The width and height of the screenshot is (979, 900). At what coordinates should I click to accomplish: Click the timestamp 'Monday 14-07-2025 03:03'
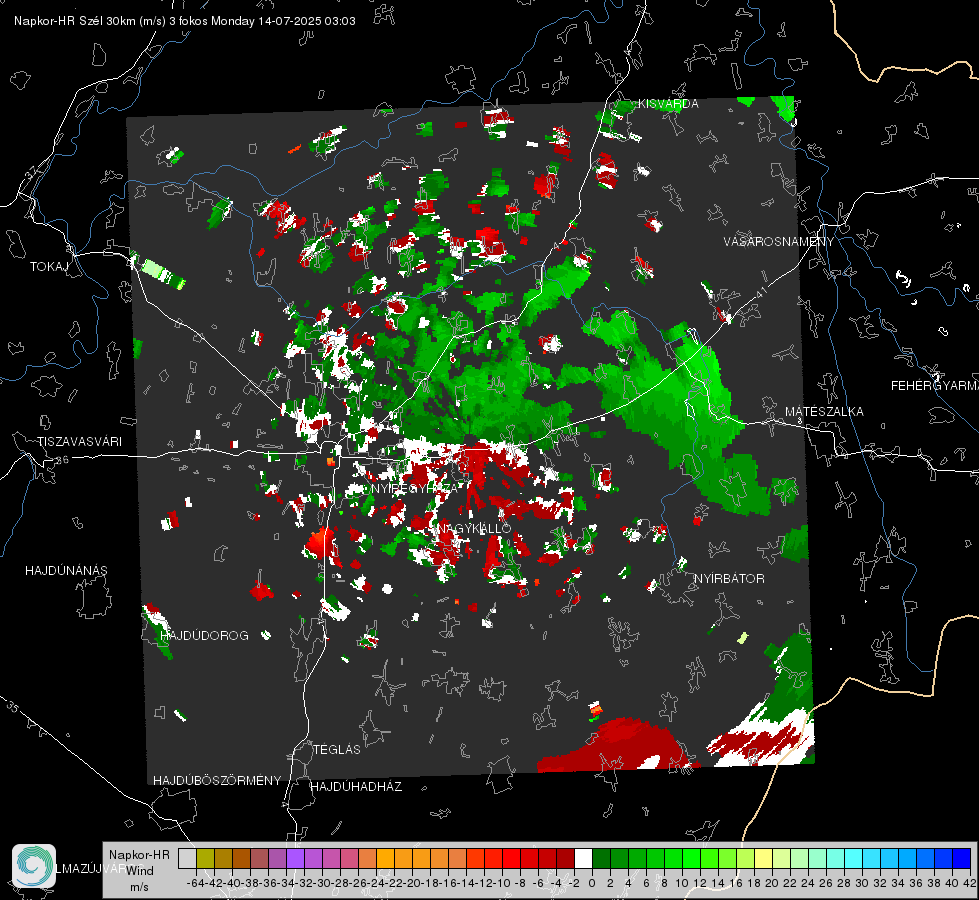283,21
